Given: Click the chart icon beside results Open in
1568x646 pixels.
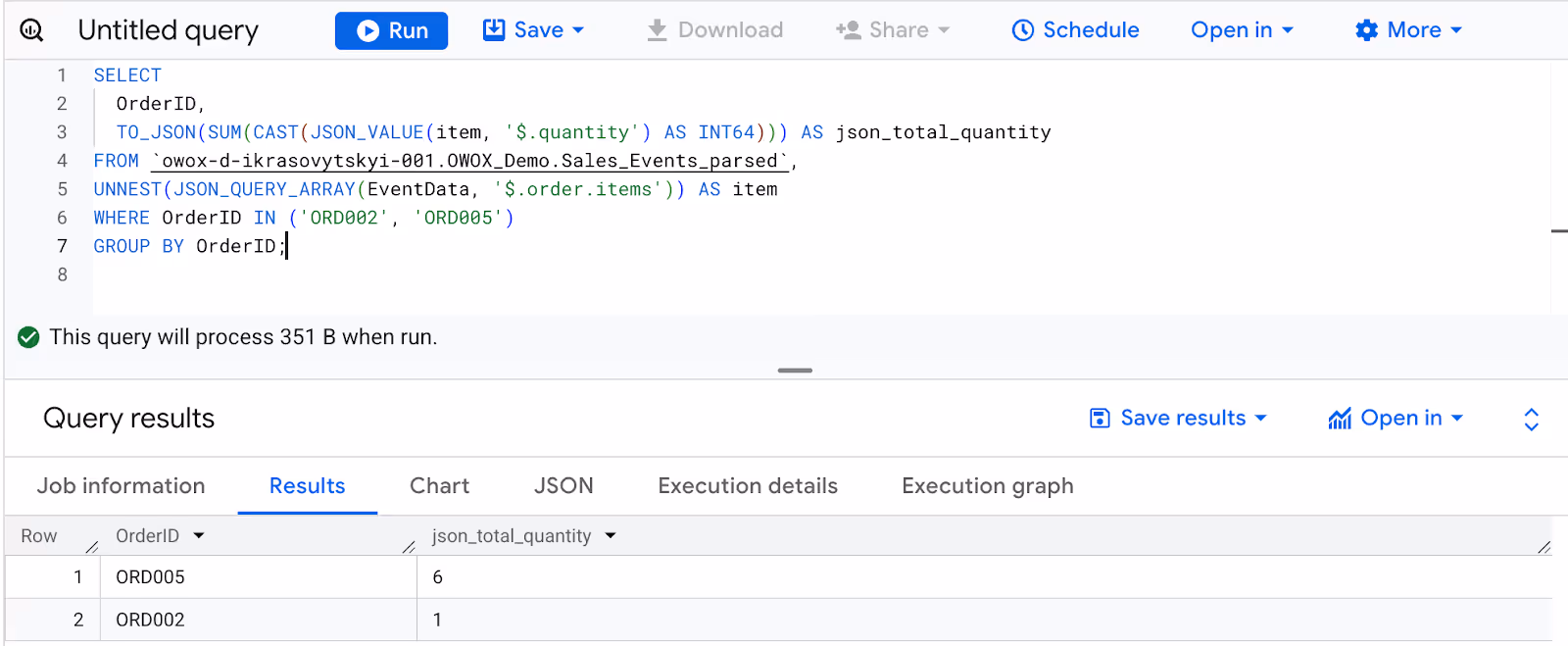Looking at the screenshot, I should tap(1340, 419).
